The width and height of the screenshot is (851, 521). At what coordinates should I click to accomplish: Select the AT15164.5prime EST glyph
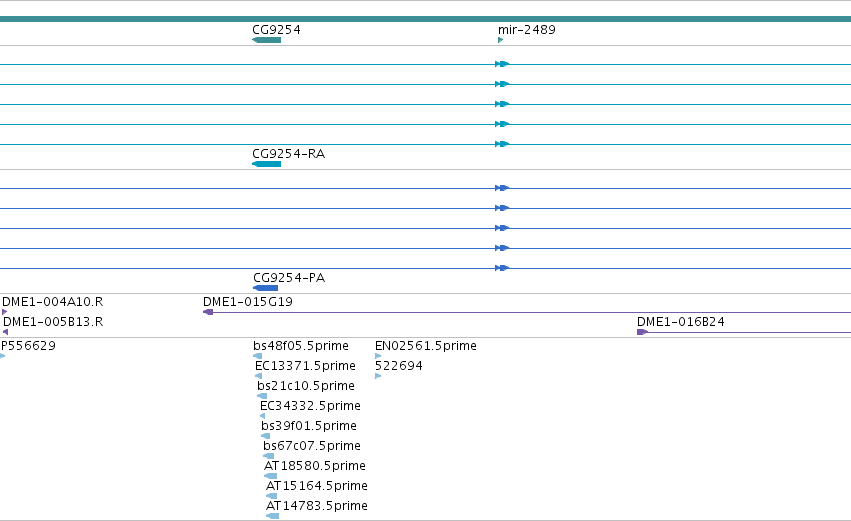[271, 496]
